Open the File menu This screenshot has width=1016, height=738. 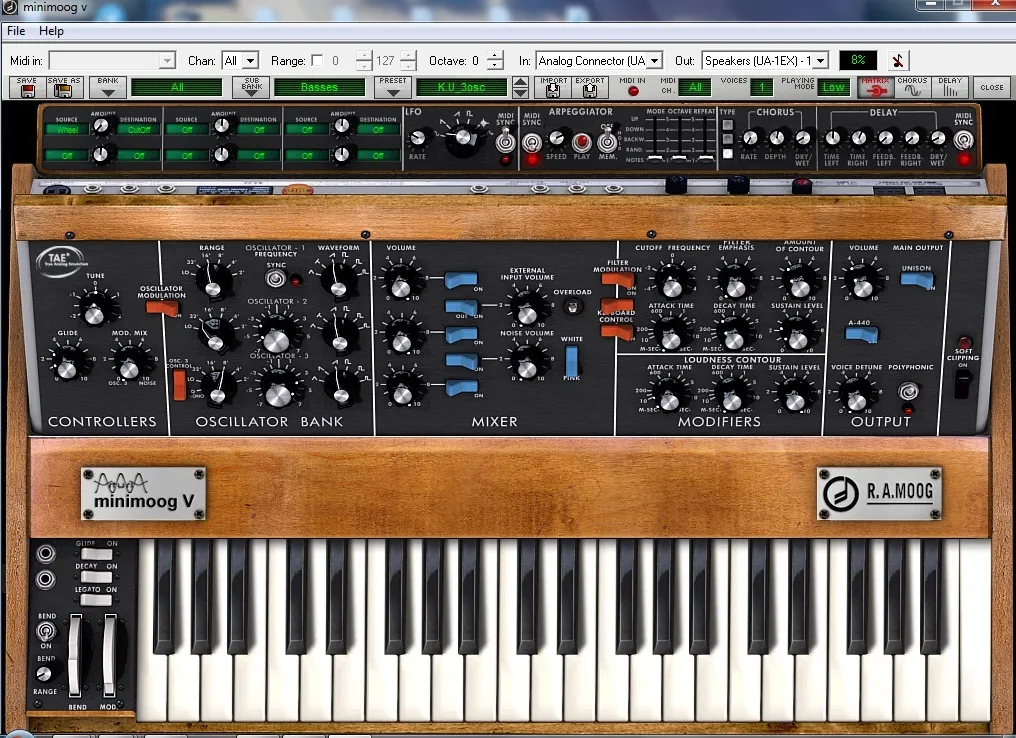coord(16,30)
